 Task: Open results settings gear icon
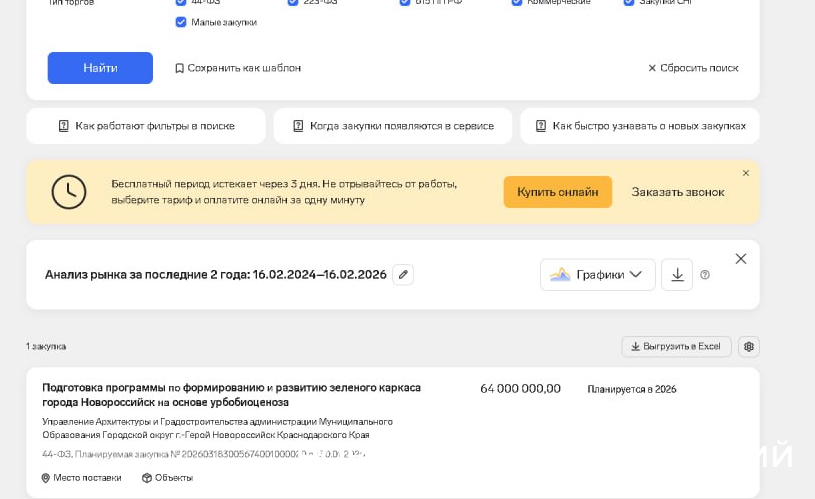pos(748,347)
